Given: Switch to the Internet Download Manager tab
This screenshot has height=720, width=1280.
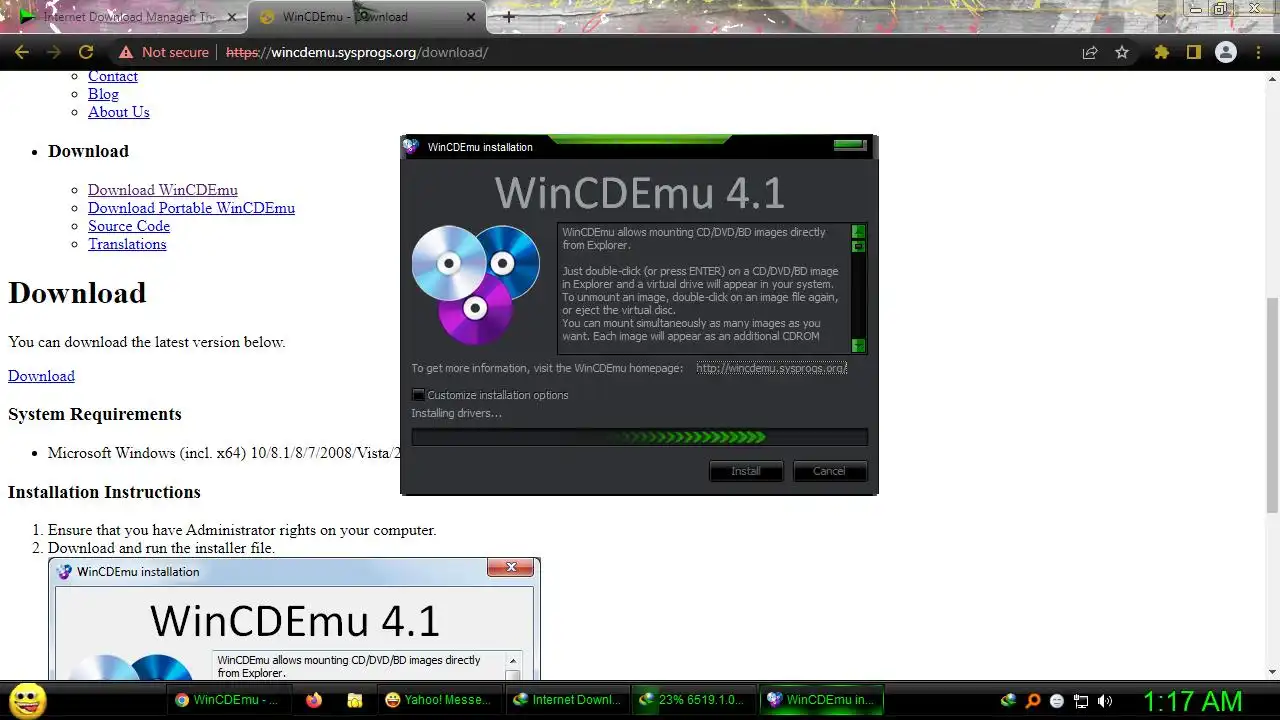Looking at the screenshot, I should click(128, 17).
